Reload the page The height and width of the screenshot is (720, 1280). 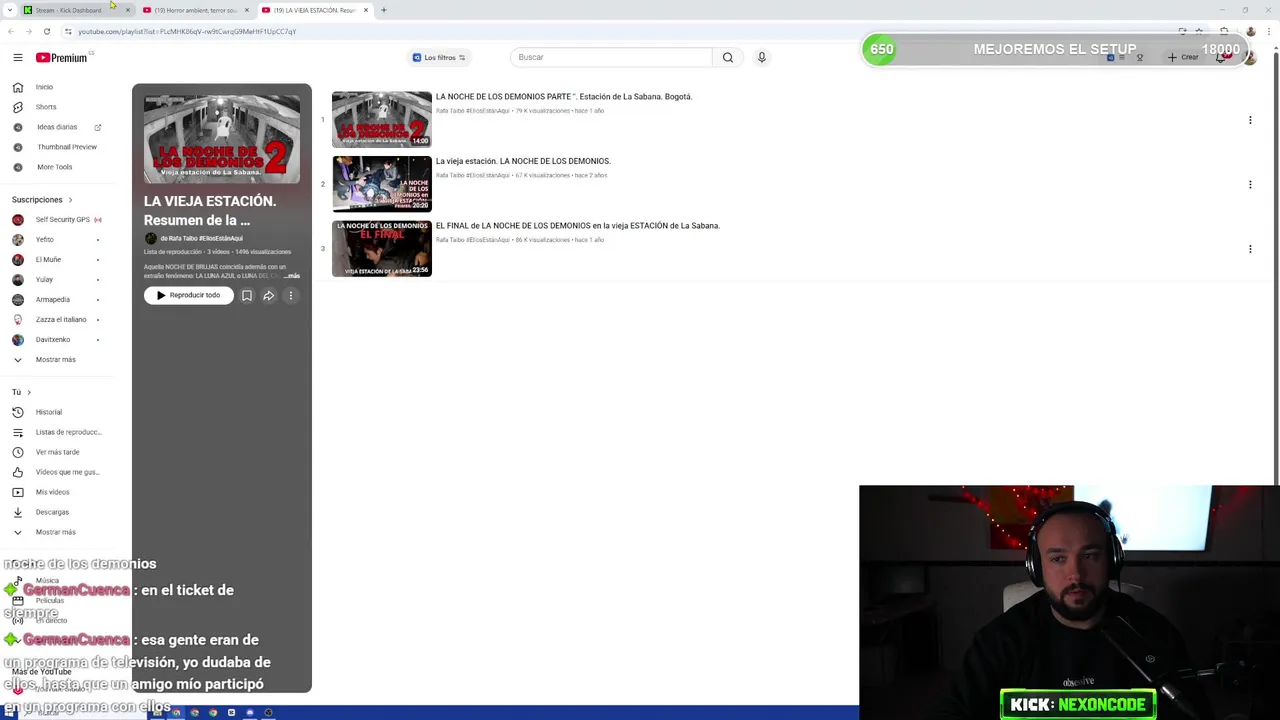46,31
